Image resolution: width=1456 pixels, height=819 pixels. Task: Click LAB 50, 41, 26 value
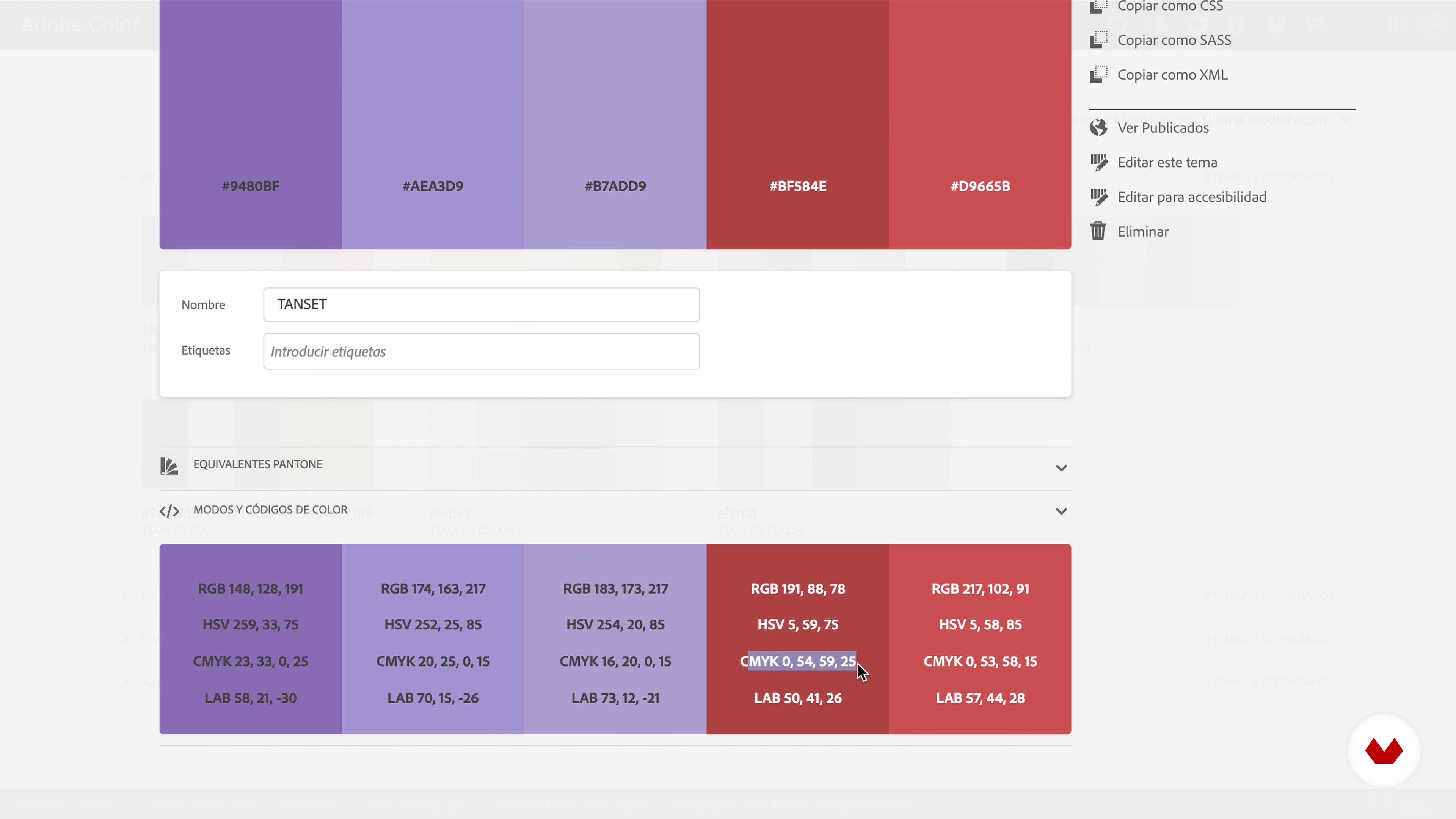pyautogui.click(x=797, y=698)
